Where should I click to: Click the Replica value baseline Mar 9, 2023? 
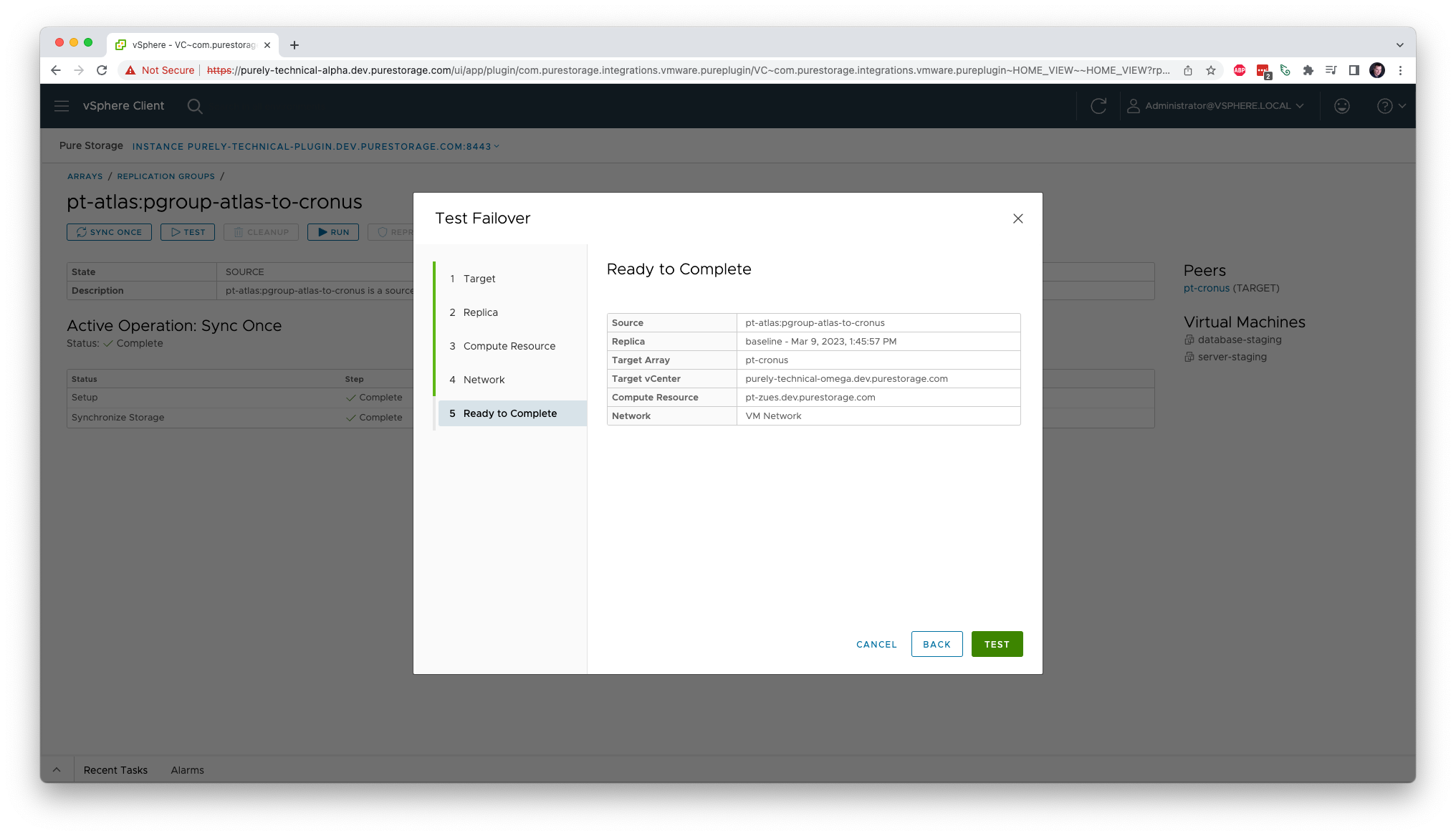pos(820,342)
